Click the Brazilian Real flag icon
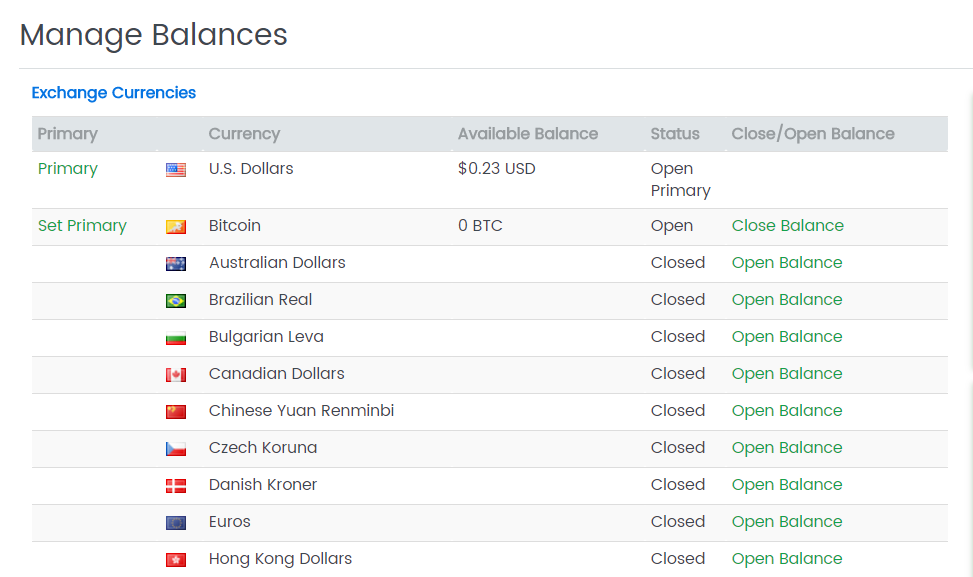The height and width of the screenshot is (577, 973). 176,301
